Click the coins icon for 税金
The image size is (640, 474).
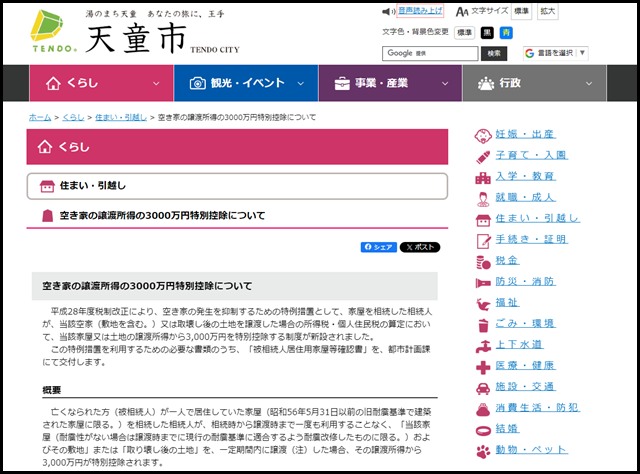(483, 263)
